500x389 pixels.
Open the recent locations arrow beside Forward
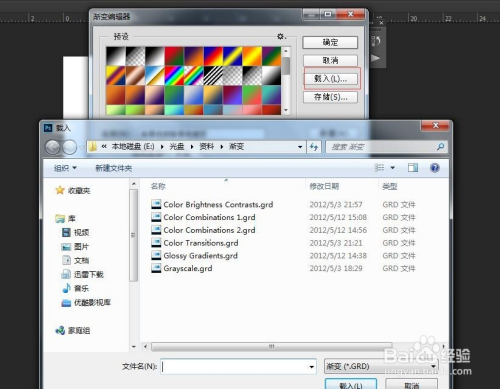coord(82,147)
